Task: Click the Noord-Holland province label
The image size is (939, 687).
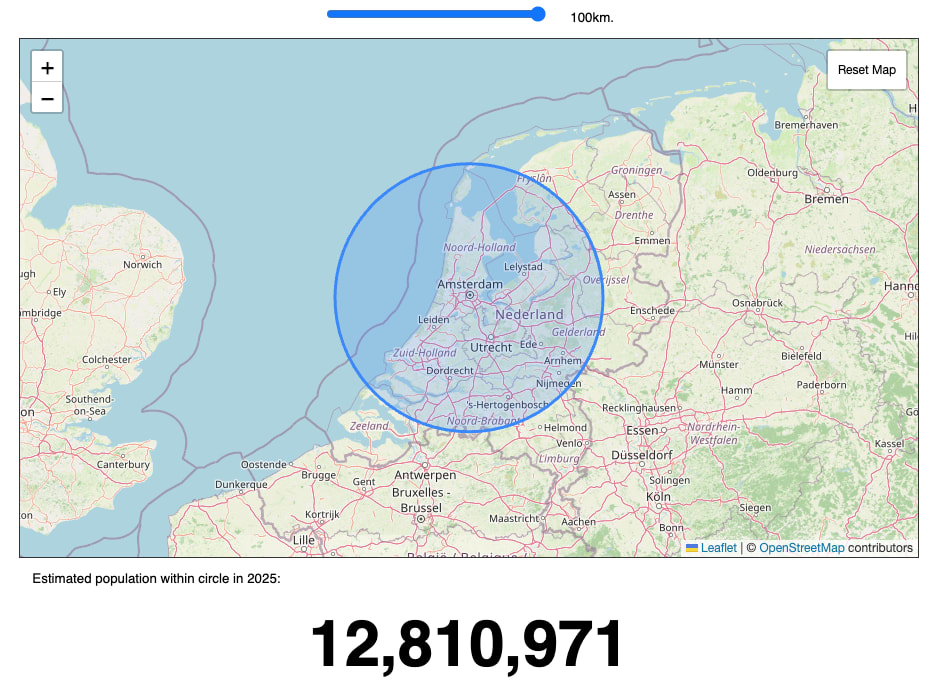Action: pos(479,247)
